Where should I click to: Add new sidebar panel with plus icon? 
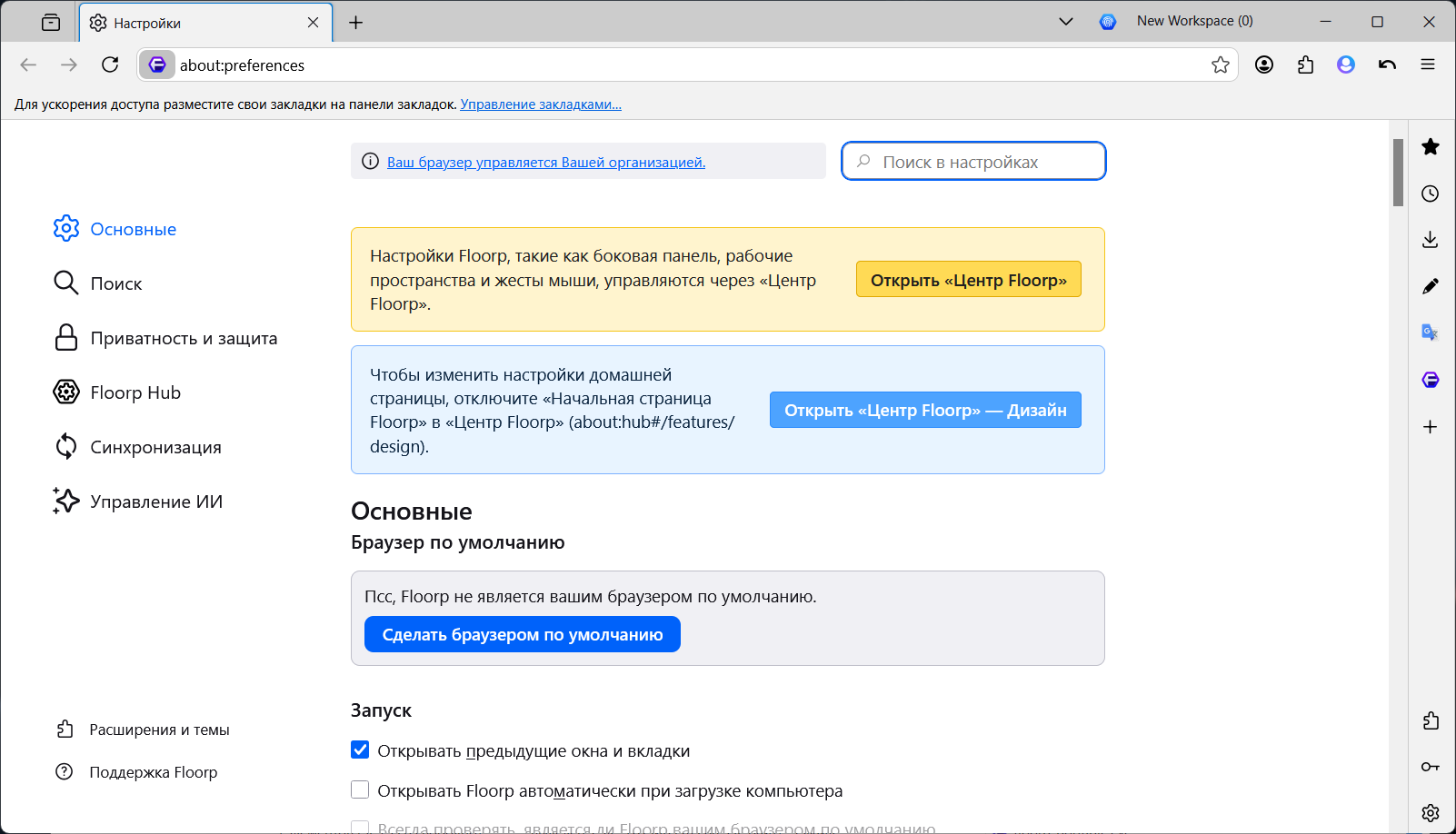point(1431,427)
